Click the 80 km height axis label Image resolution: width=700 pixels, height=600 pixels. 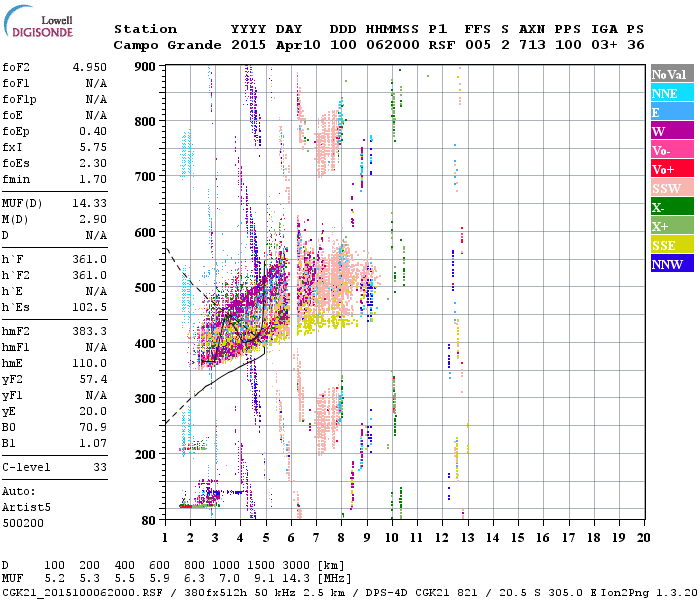149,520
